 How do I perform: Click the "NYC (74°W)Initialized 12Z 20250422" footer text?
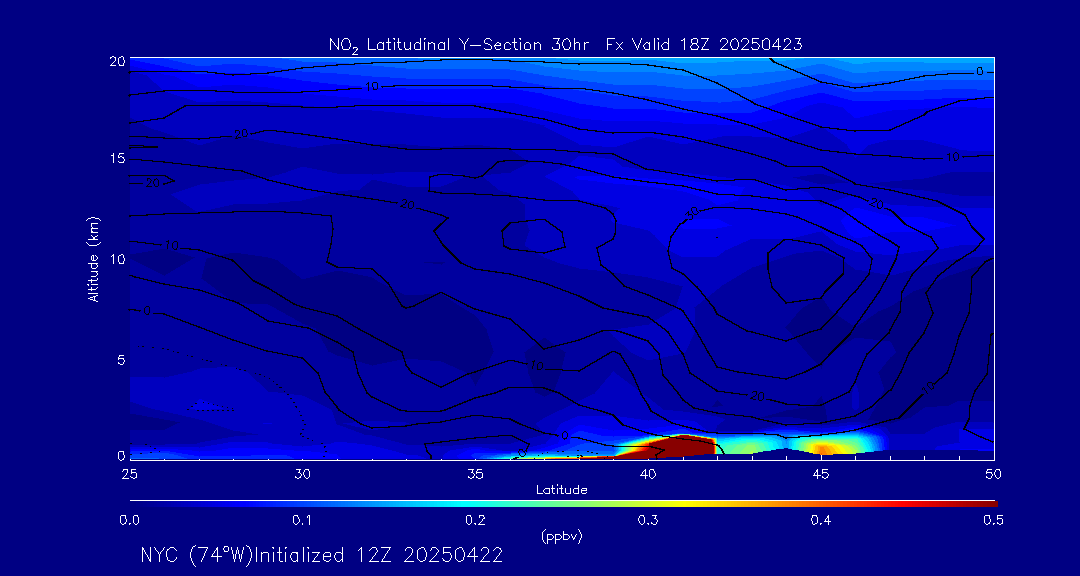point(321,555)
